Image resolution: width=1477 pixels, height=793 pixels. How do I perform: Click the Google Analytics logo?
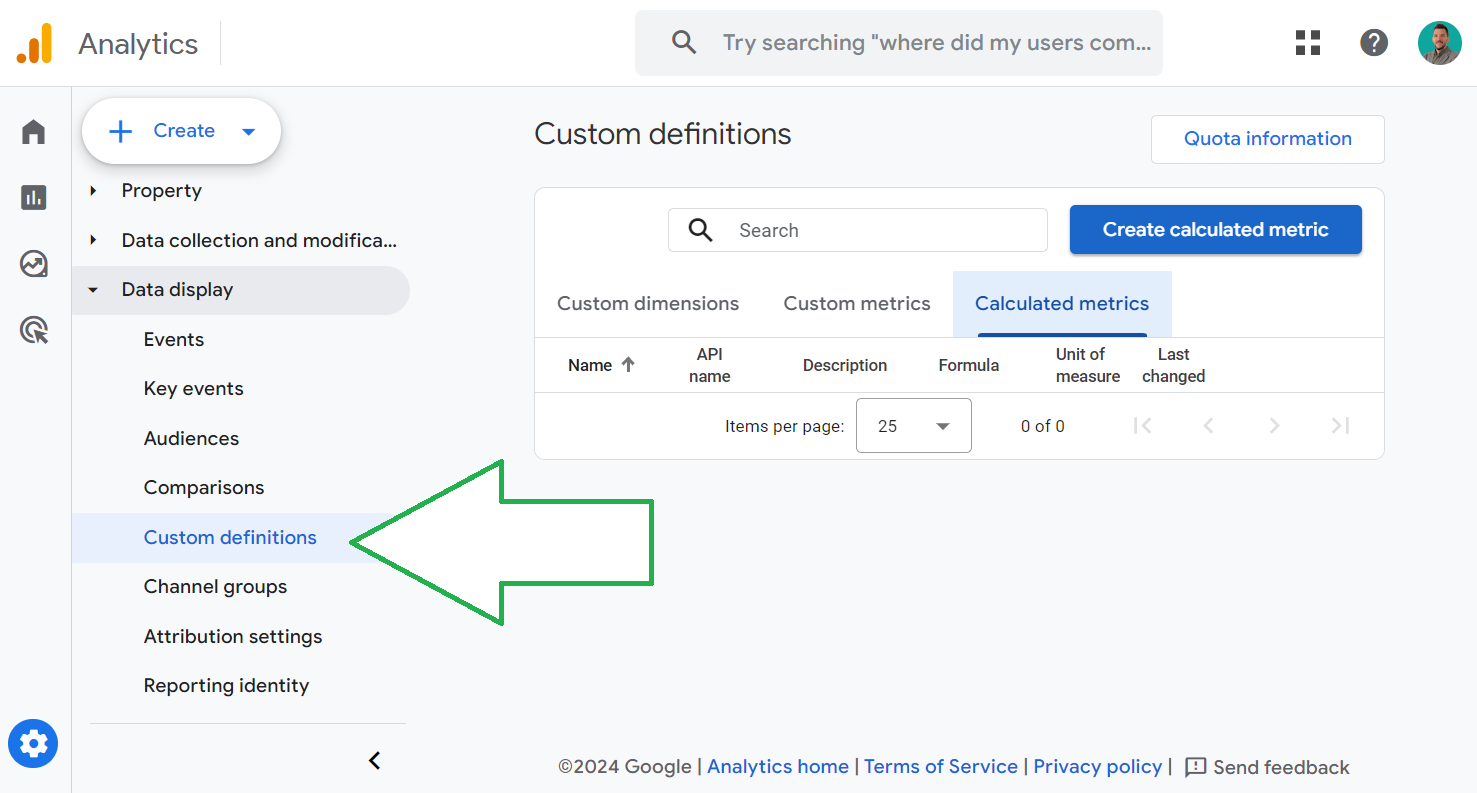(x=34, y=44)
